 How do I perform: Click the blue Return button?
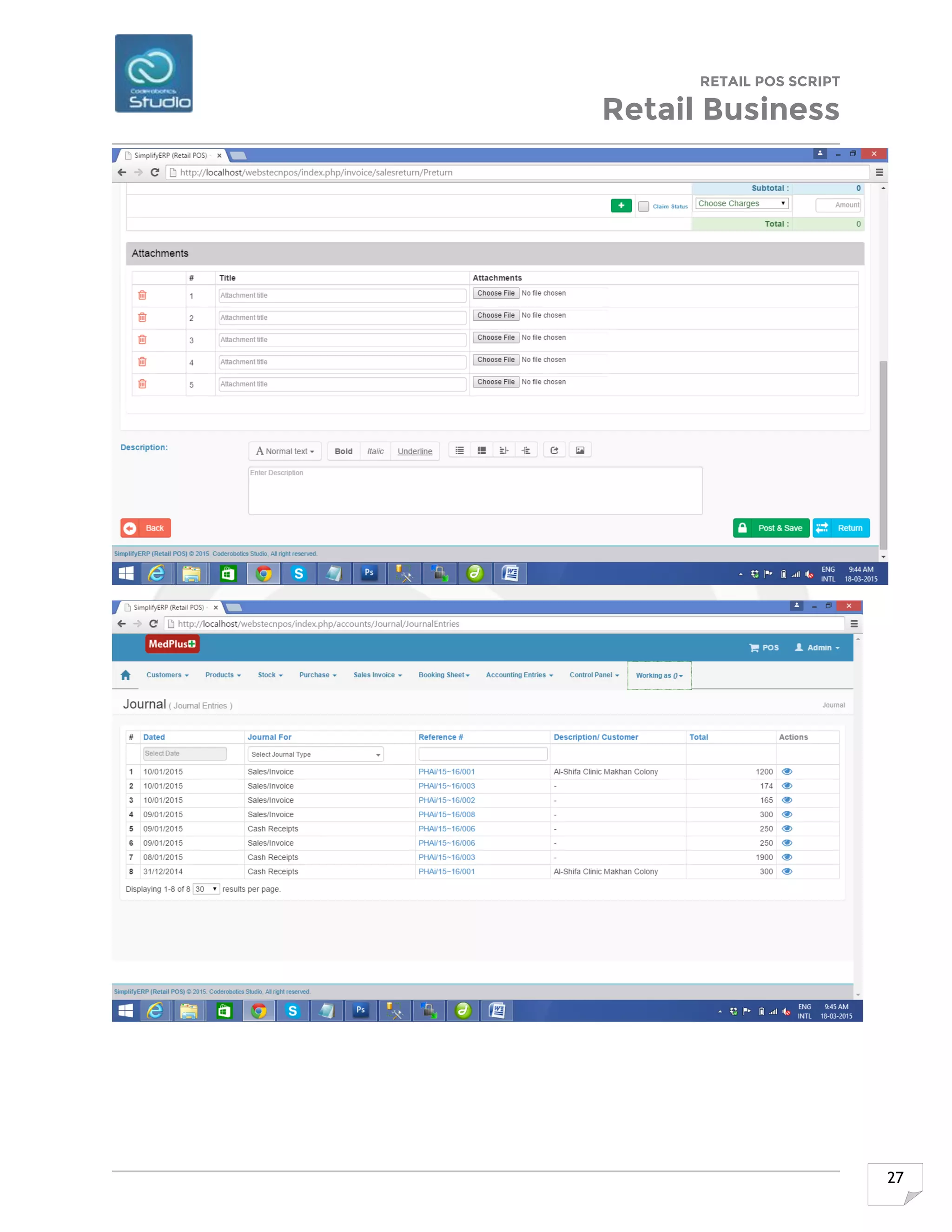pos(841,528)
